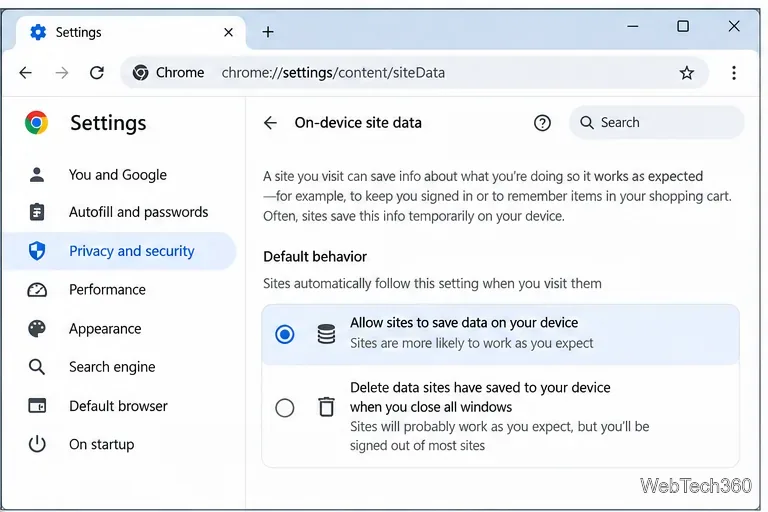This screenshot has height=512, width=768.
Task: Open Privacy and security section
Action: tap(120, 251)
